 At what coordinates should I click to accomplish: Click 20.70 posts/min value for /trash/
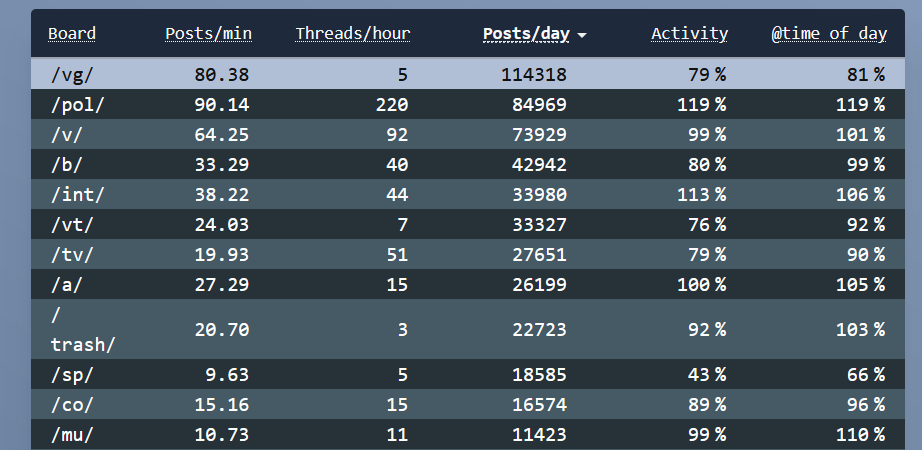(222, 329)
